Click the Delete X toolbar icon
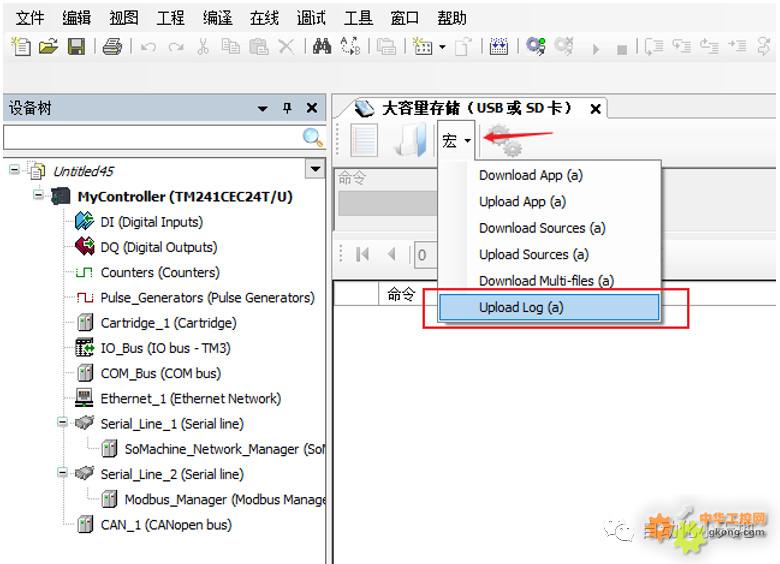 (286, 47)
